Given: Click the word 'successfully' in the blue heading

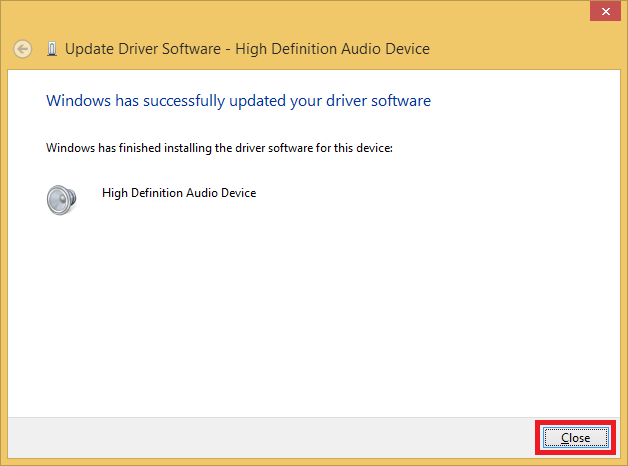Looking at the screenshot, I should [184, 101].
